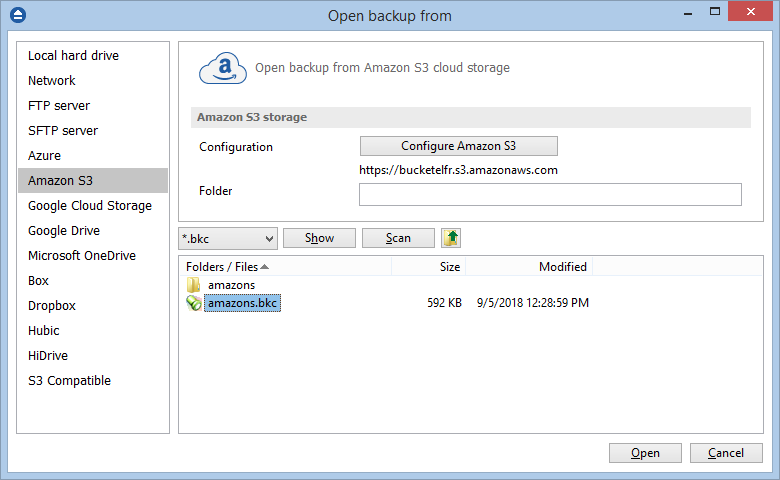Click the Show button

tap(319, 238)
